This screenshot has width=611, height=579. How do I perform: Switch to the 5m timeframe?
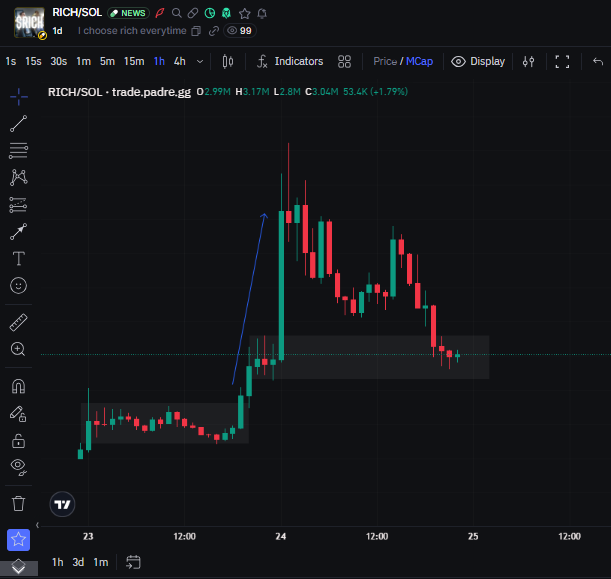pos(107,62)
